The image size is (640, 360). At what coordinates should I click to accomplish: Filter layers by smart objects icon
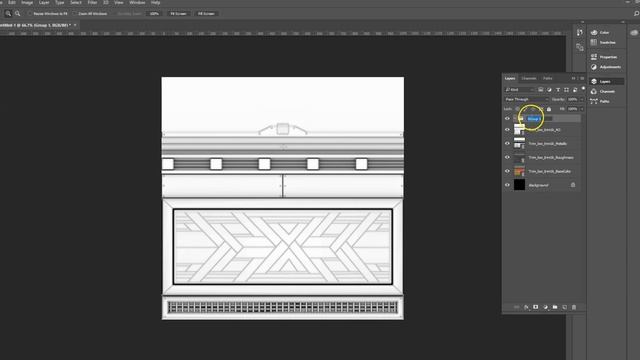point(575,89)
